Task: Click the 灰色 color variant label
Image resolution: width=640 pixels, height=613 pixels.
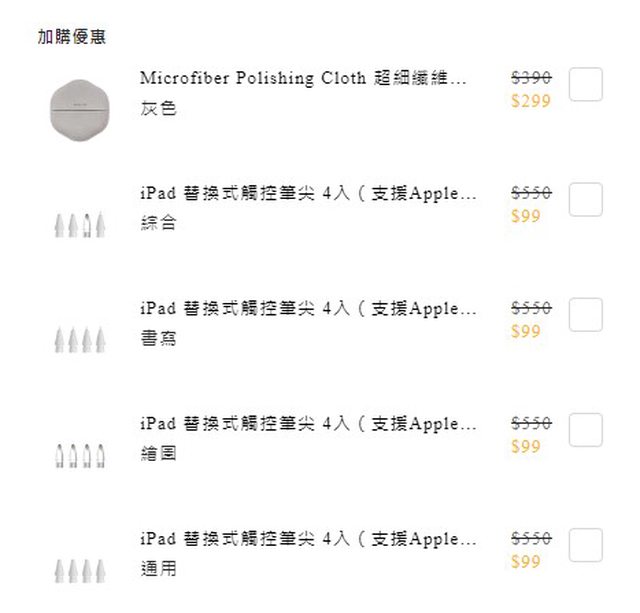Action: [158, 108]
